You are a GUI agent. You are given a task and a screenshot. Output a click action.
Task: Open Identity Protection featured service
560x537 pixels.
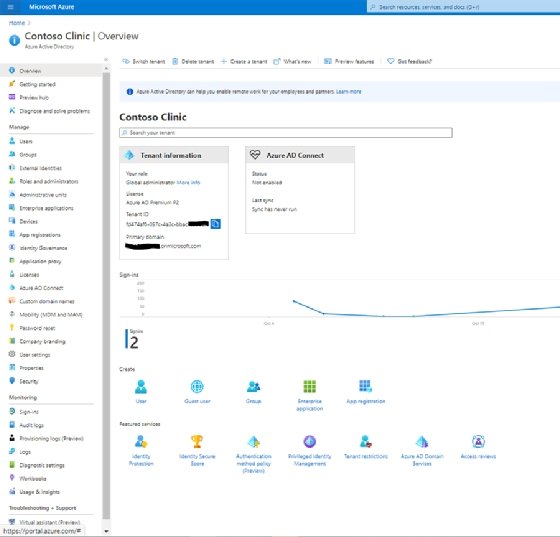click(x=141, y=451)
